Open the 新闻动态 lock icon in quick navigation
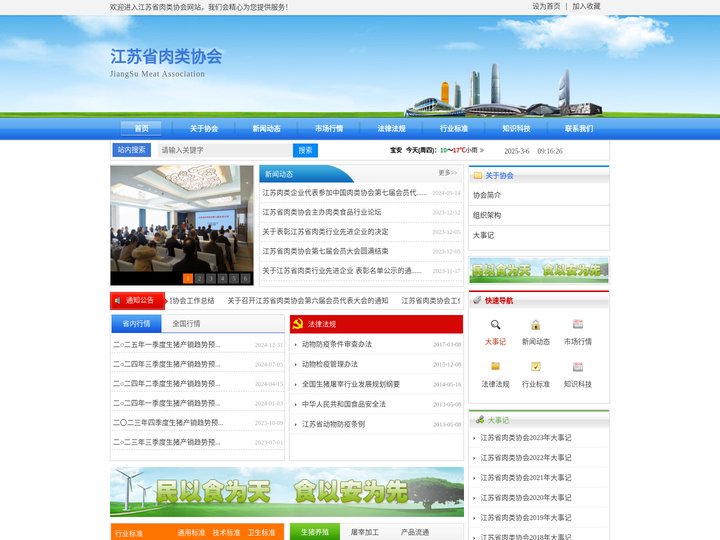 pyautogui.click(x=535, y=325)
